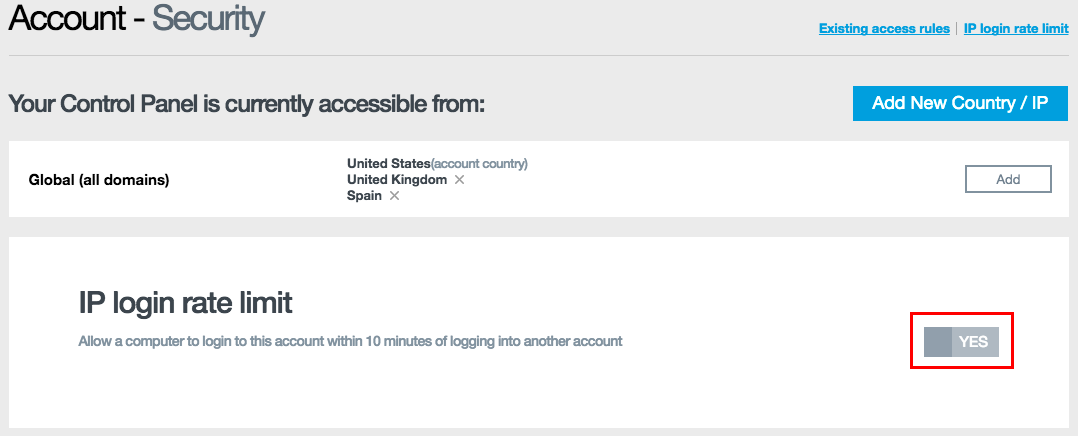Click the (account country) note
The image size is (1078, 436).
pos(479,163)
